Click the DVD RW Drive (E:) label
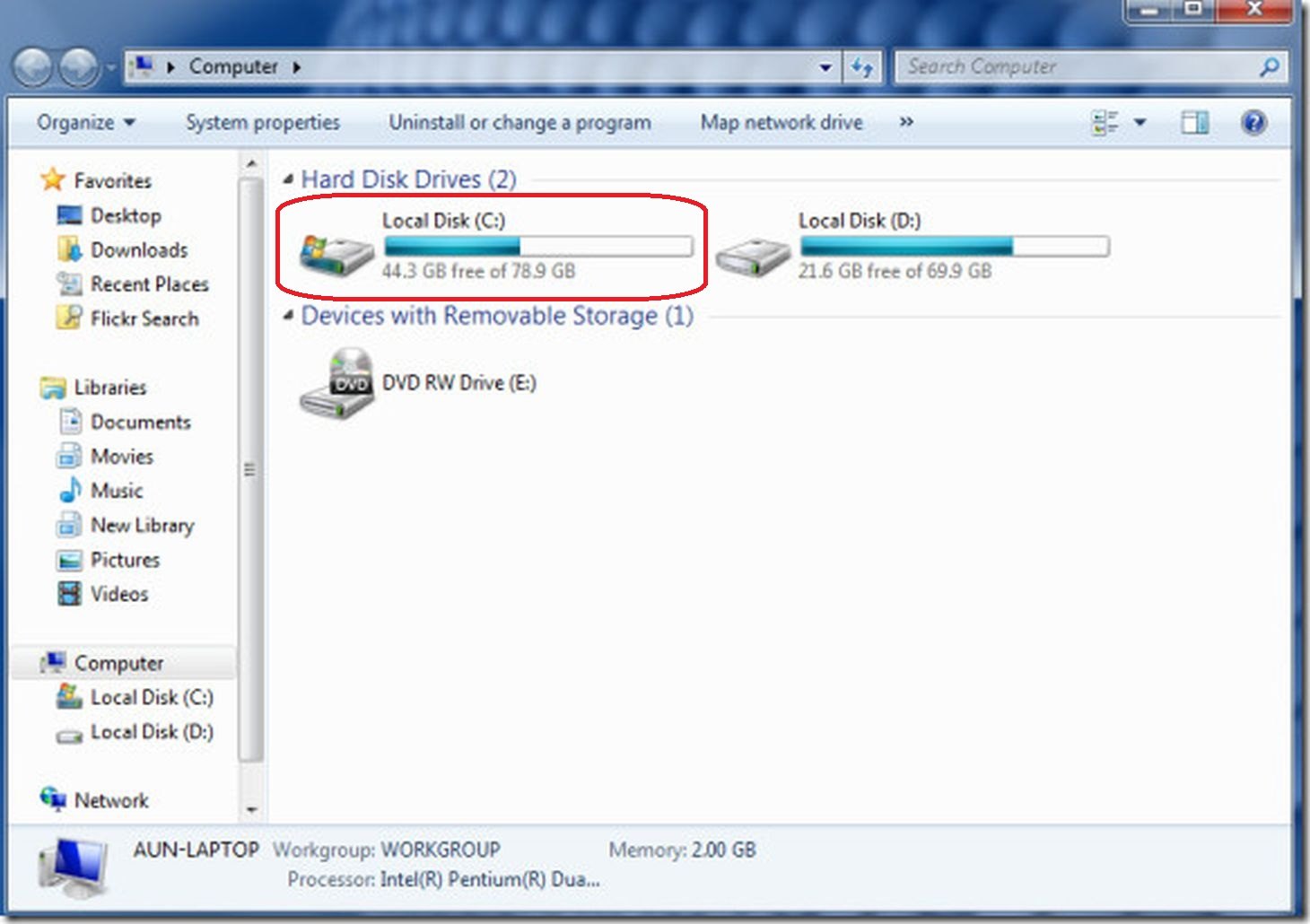 pyautogui.click(x=459, y=383)
